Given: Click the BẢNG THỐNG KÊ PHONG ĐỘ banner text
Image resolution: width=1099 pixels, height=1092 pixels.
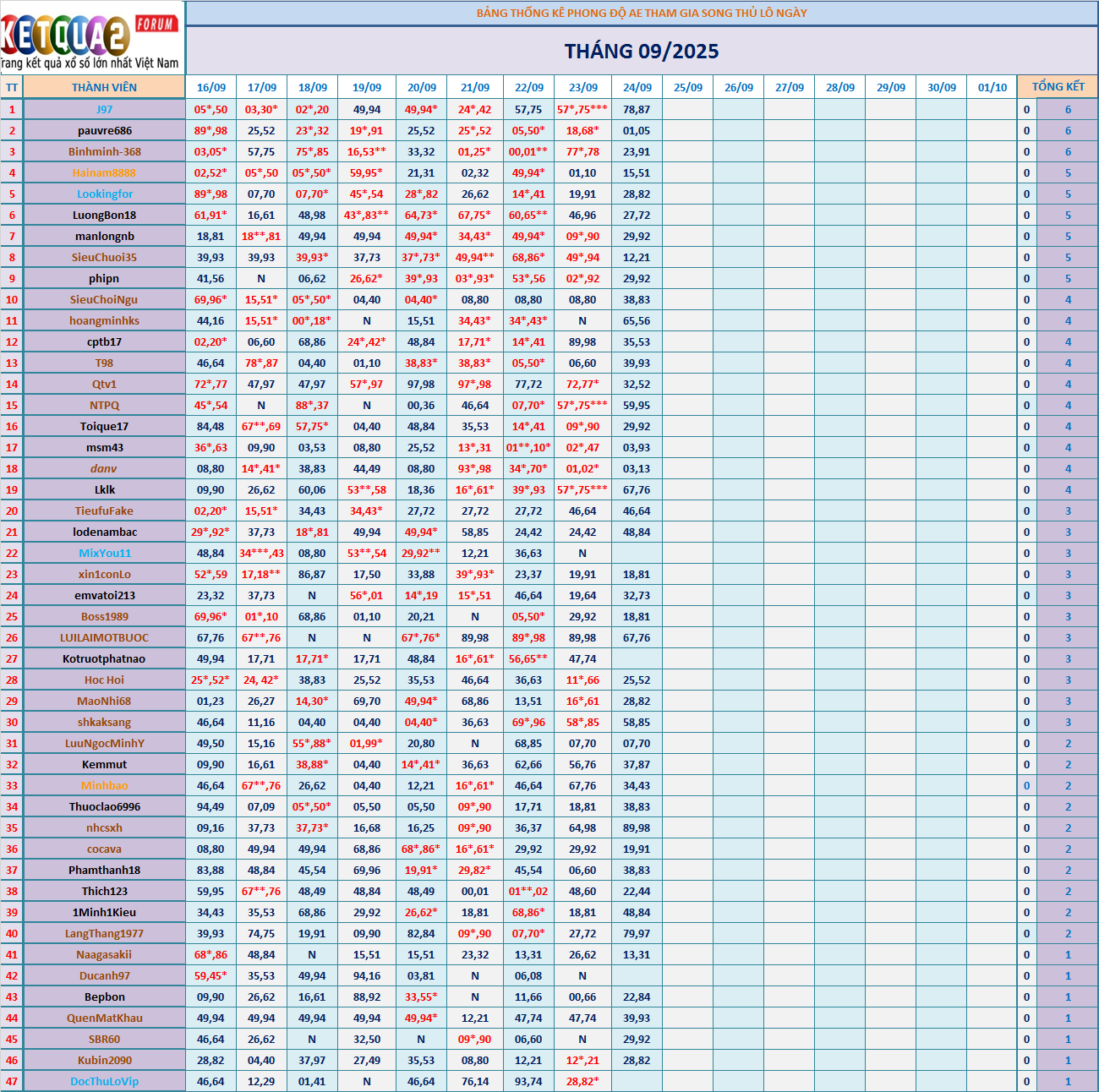Looking at the screenshot, I should [642, 13].
